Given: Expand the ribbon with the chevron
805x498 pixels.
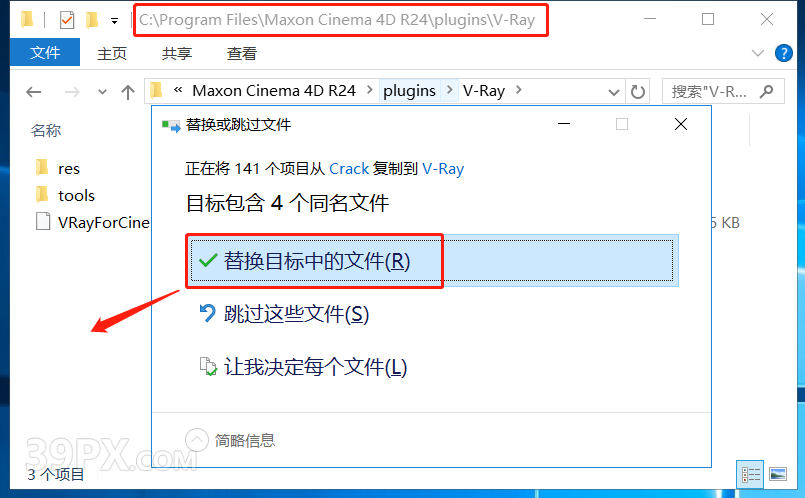Looking at the screenshot, I should (758, 53).
